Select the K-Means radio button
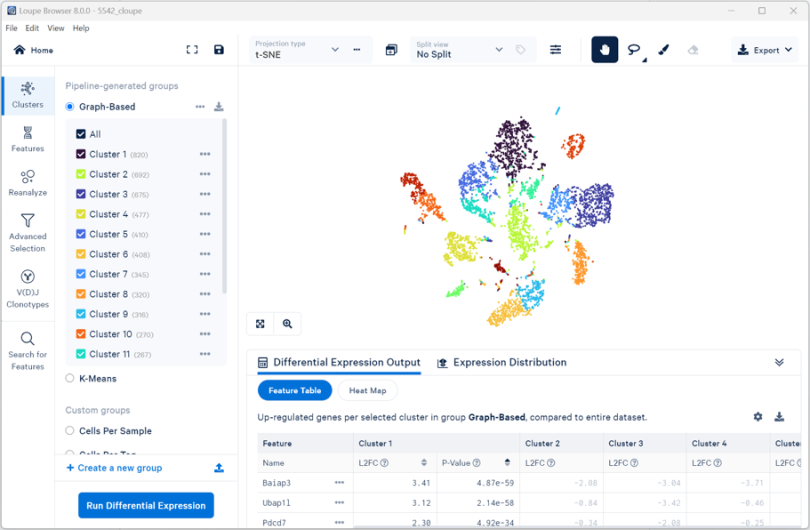The image size is (810, 530). 70,378
